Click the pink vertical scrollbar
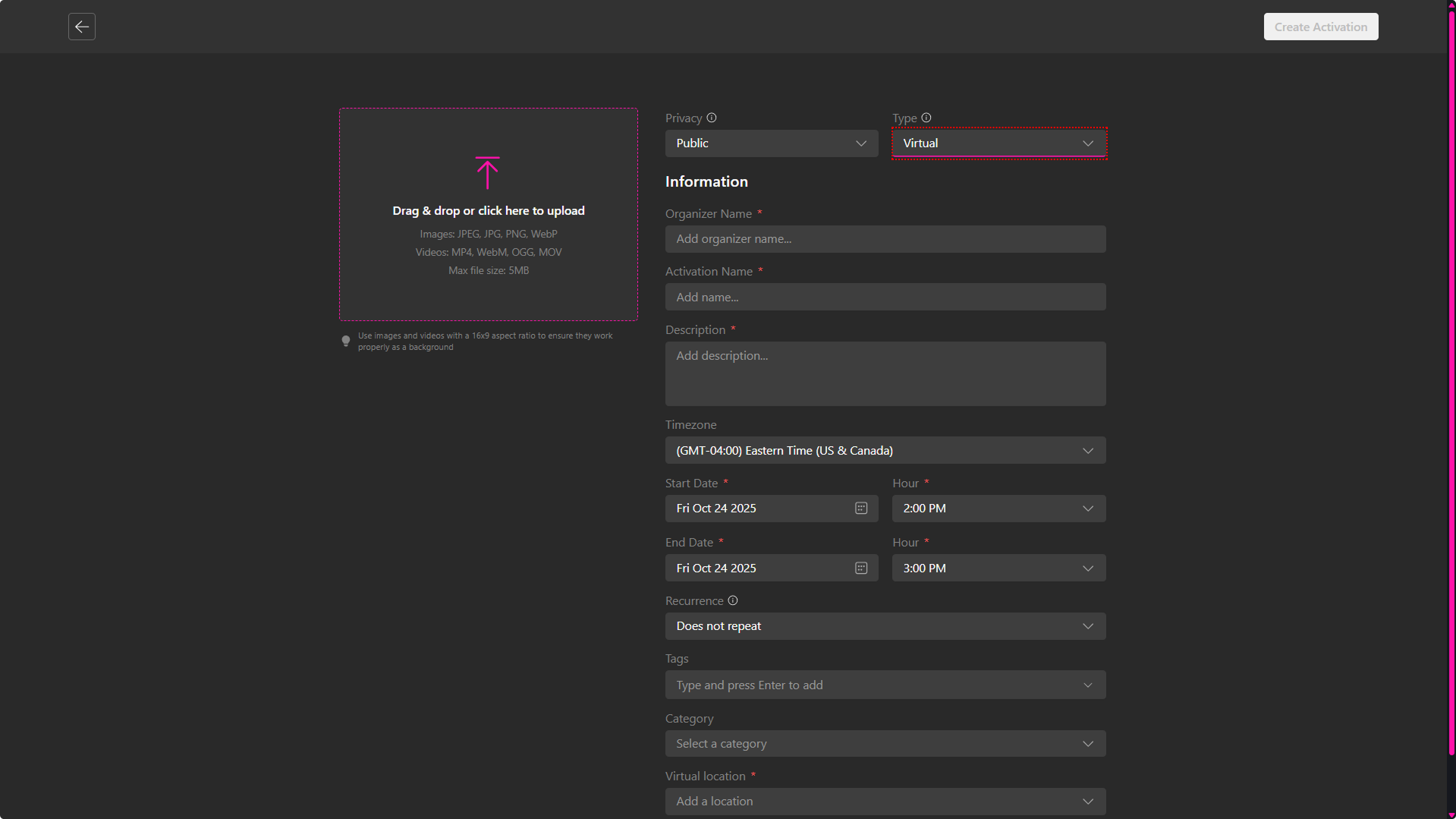The height and width of the screenshot is (819, 1456). 1451,380
